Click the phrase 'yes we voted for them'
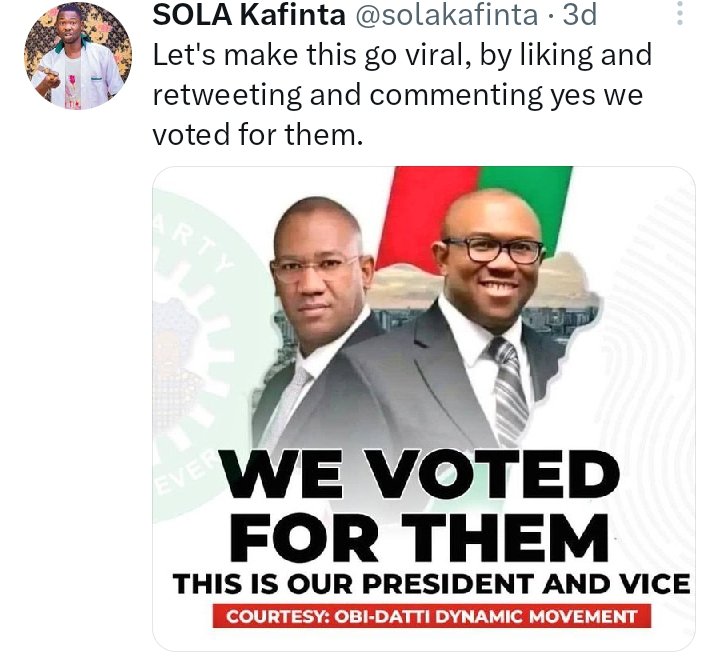The image size is (720, 671). pyautogui.click(x=398, y=115)
